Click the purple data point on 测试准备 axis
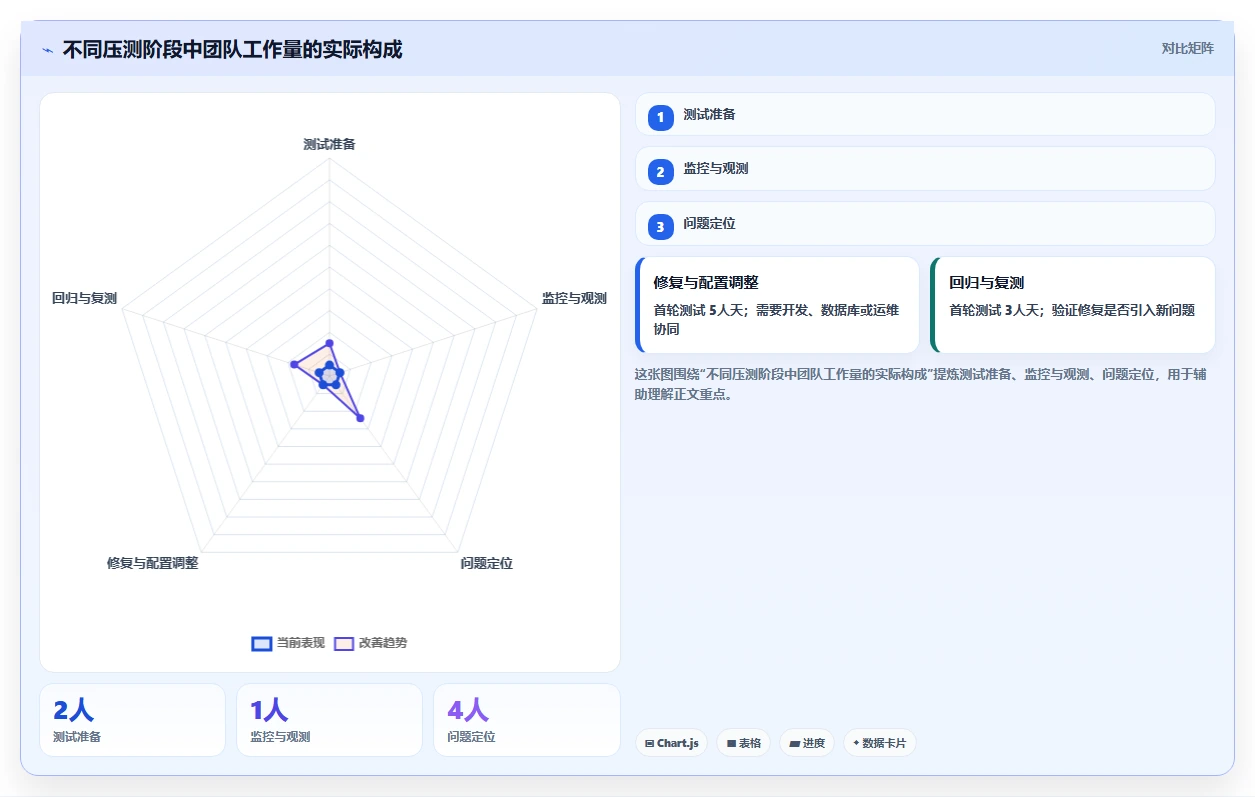 tap(329, 343)
